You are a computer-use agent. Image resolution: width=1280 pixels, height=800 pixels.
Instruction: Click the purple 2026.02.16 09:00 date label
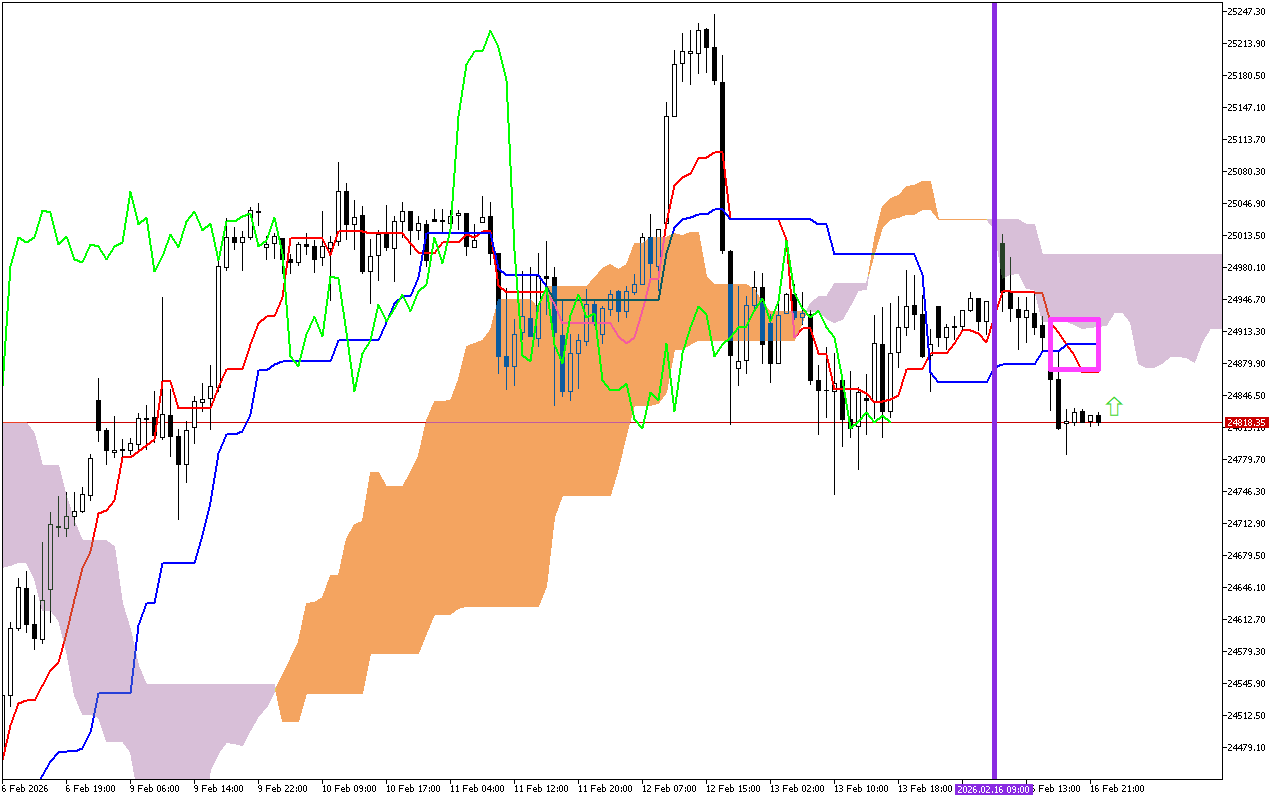(993, 789)
